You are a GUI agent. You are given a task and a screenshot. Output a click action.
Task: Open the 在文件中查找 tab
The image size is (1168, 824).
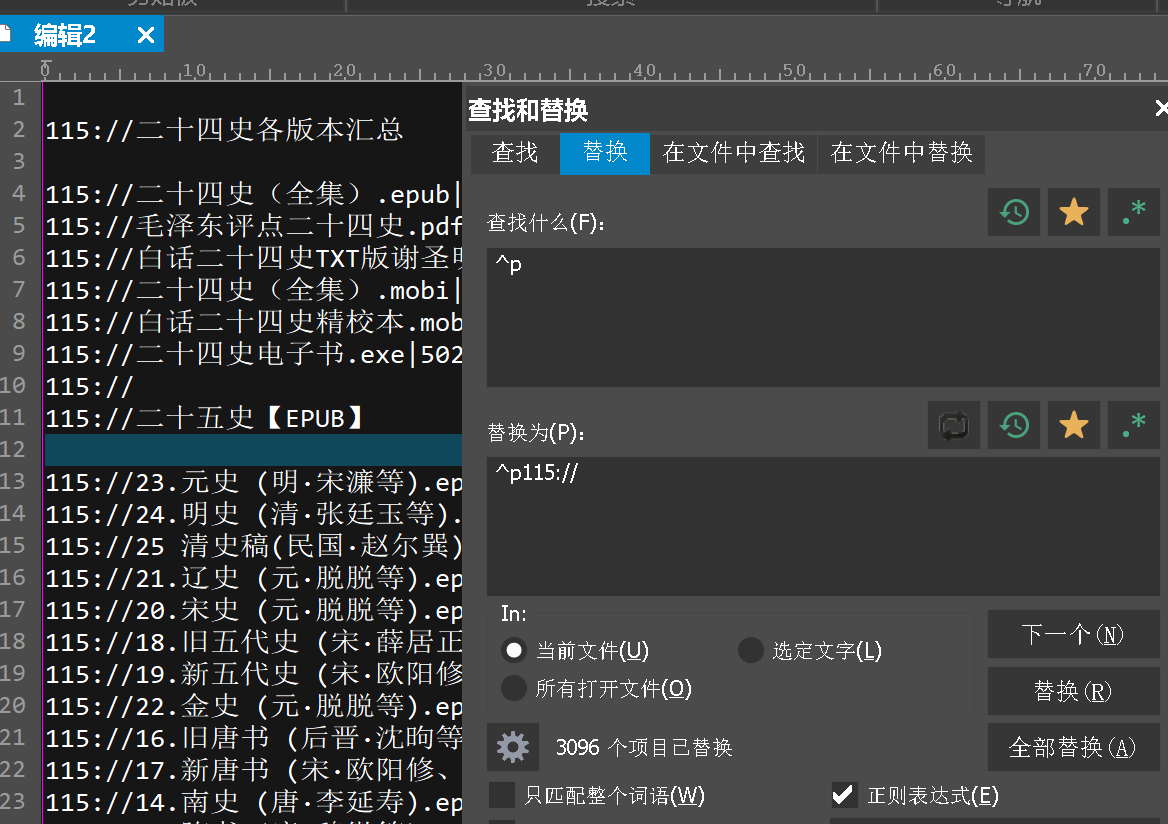coord(733,153)
